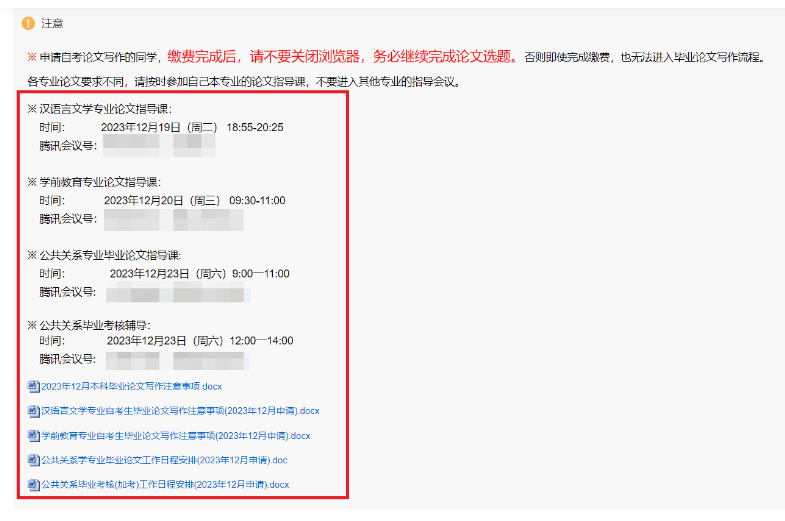Open 公共关系学专业毕业论文工作日程安排 doc link
The width and height of the screenshot is (785, 521).
pyautogui.click(x=164, y=460)
